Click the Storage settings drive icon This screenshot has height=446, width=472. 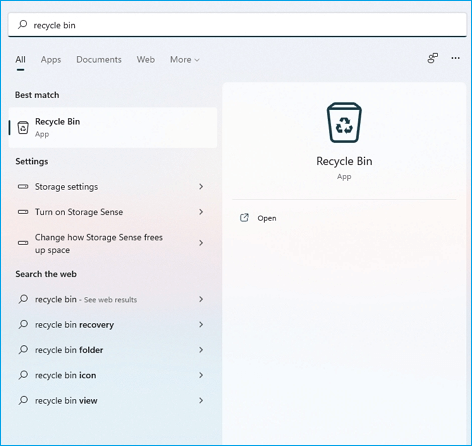coord(23,187)
